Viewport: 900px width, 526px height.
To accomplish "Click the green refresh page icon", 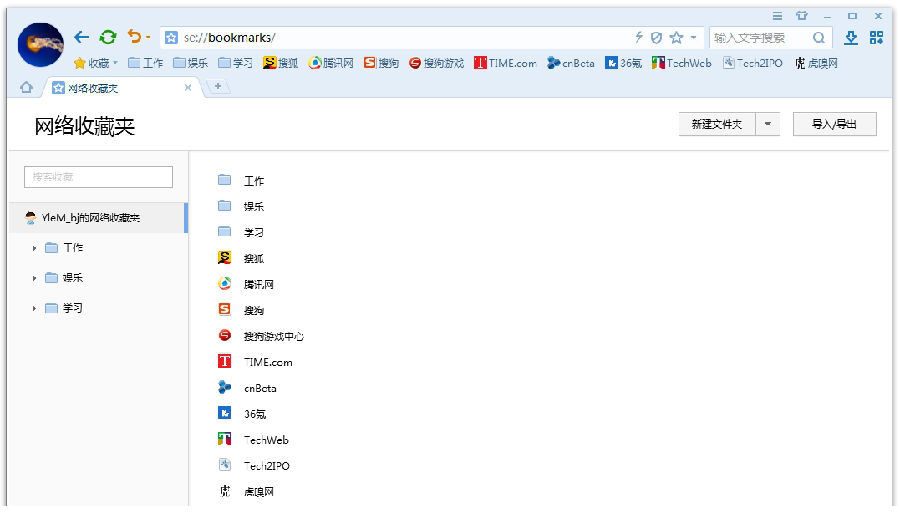I will (x=108, y=37).
